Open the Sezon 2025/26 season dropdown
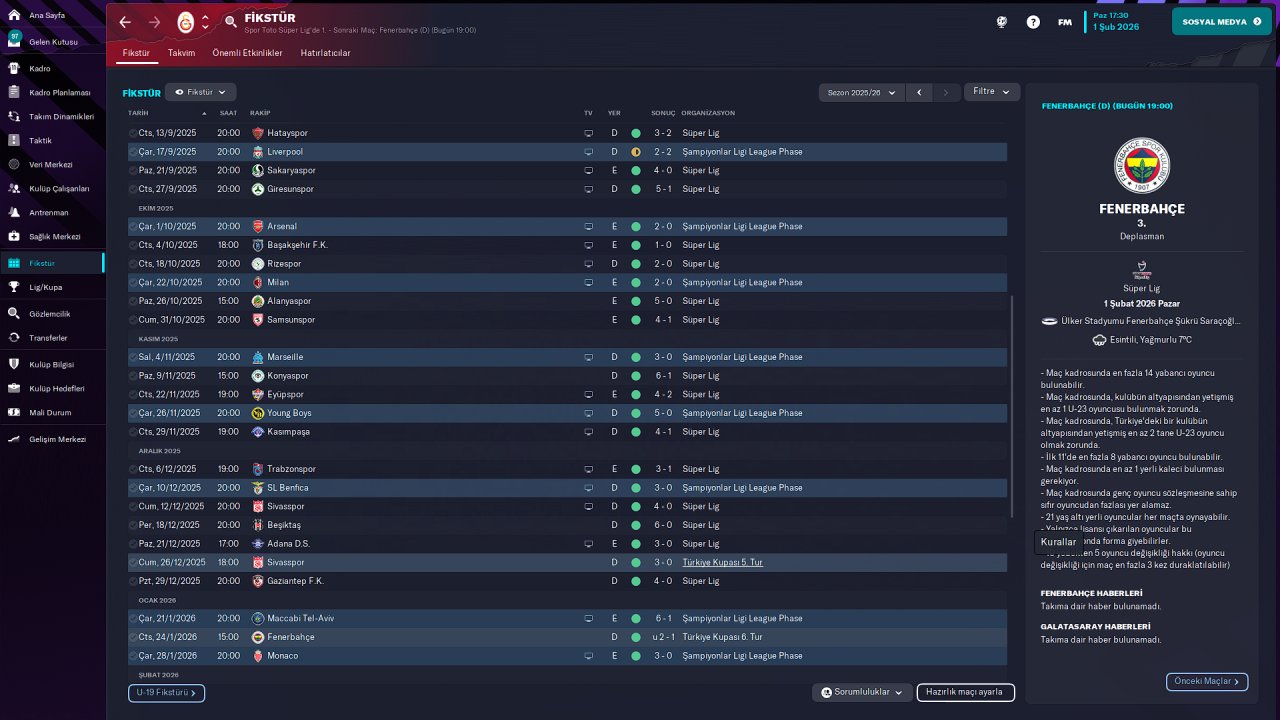This screenshot has width=1280, height=720. coord(861,92)
